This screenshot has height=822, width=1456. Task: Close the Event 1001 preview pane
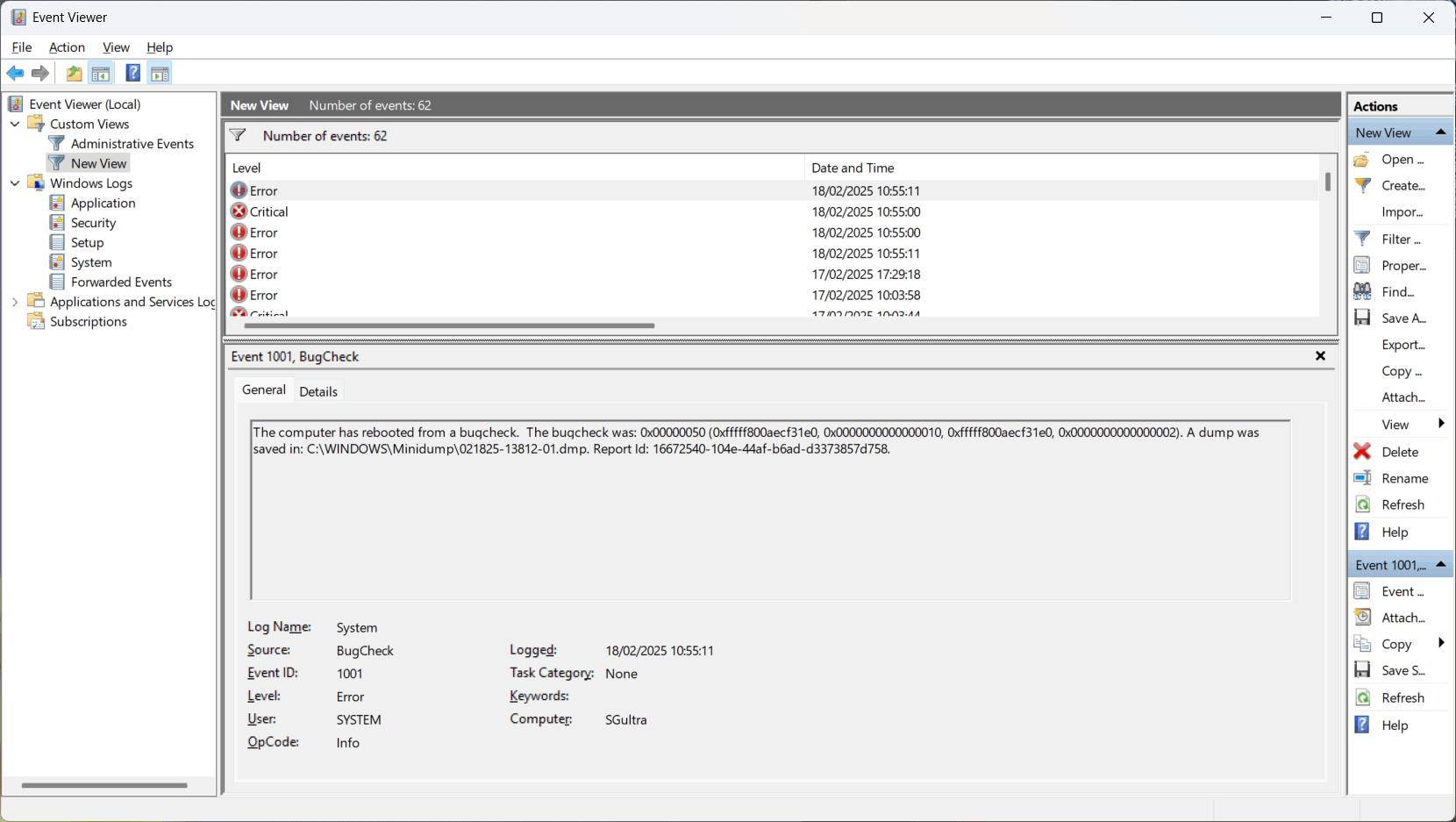1320,356
